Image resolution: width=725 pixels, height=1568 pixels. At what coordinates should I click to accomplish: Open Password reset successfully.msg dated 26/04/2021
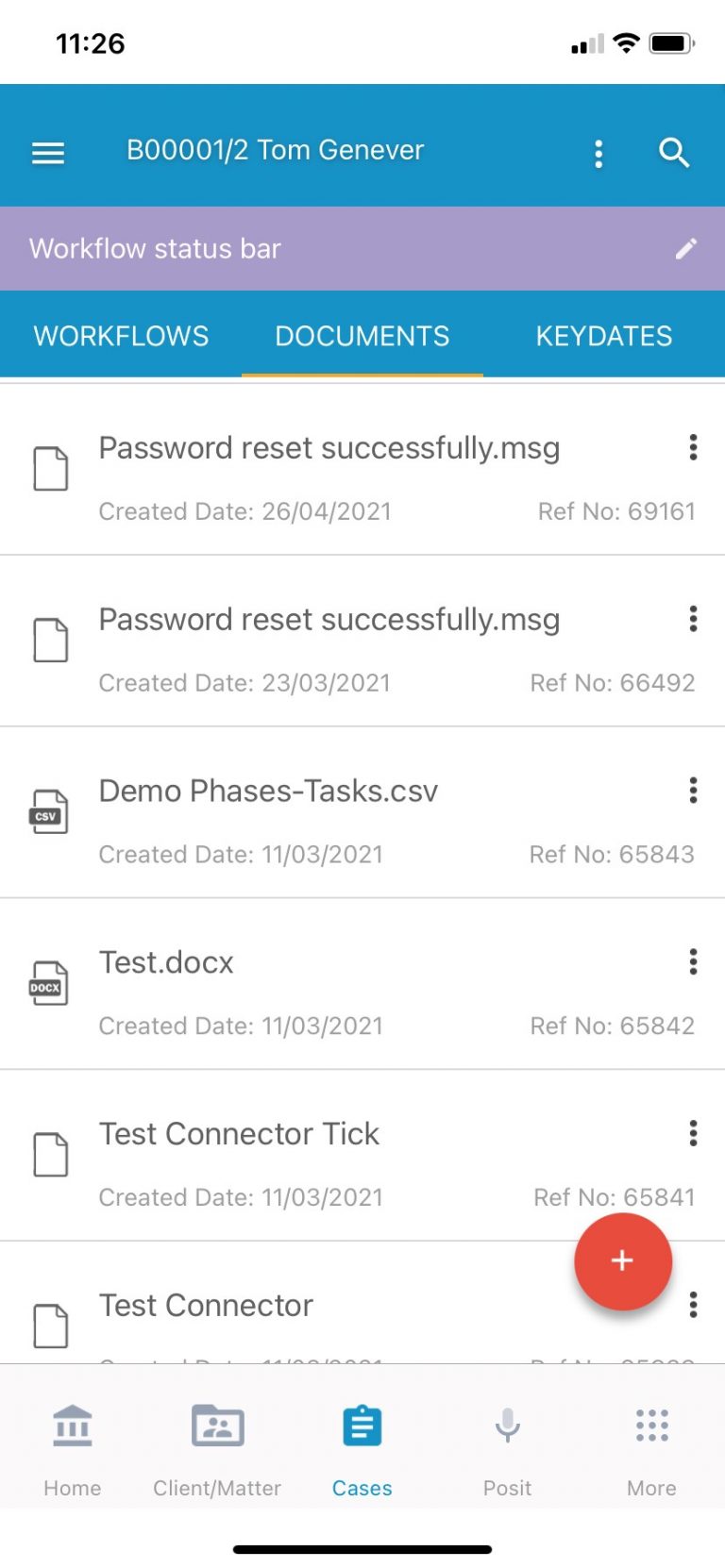[x=329, y=447]
